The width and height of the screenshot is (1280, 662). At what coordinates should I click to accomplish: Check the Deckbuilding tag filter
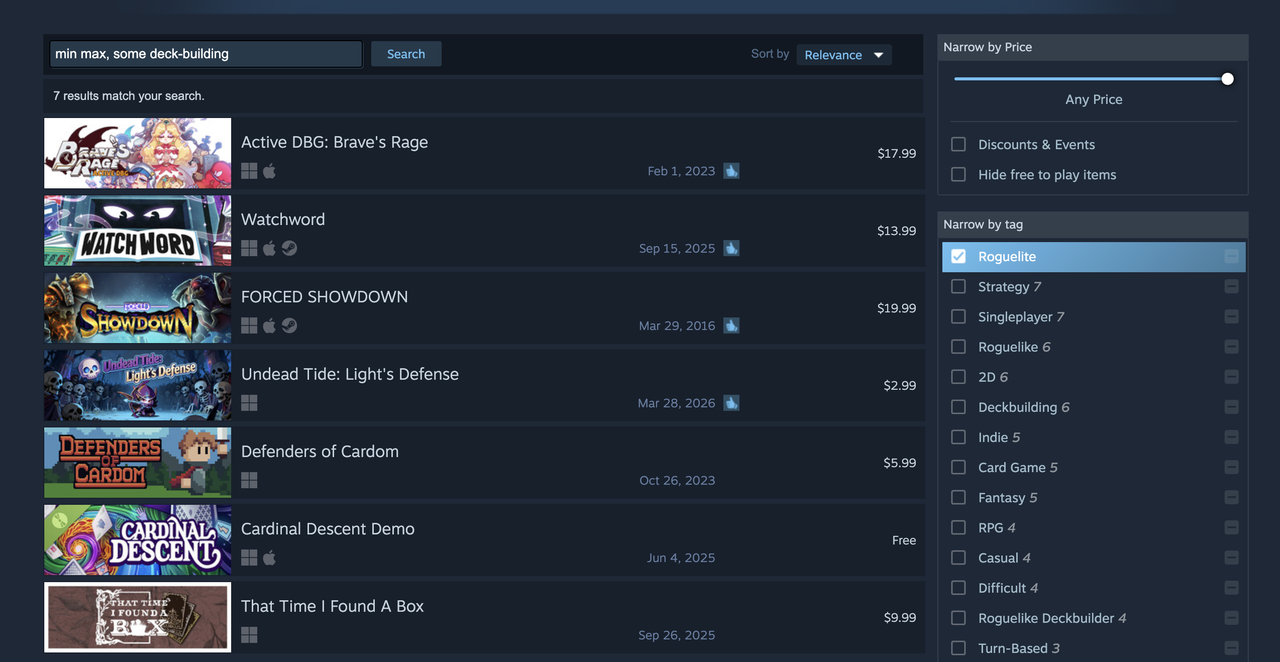tap(958, 407)
